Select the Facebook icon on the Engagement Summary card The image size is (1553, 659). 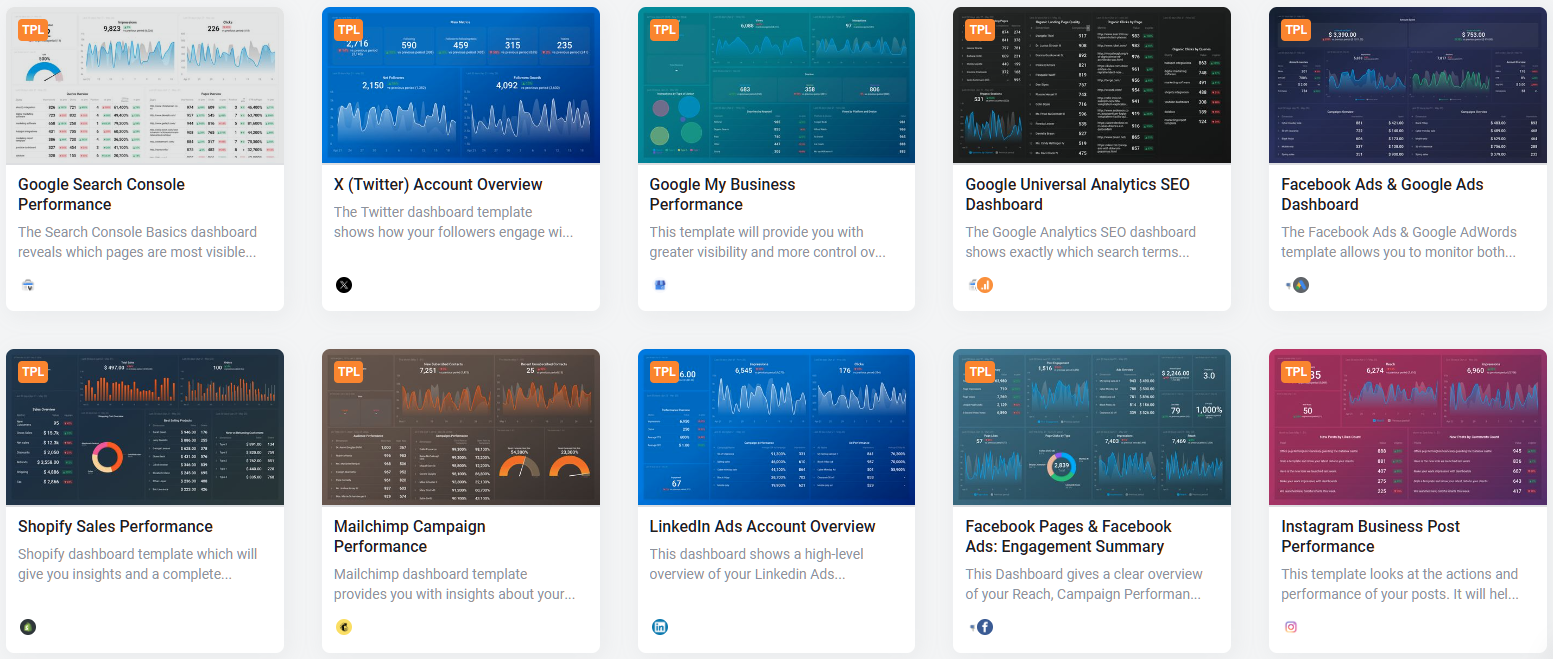[984, 627]
